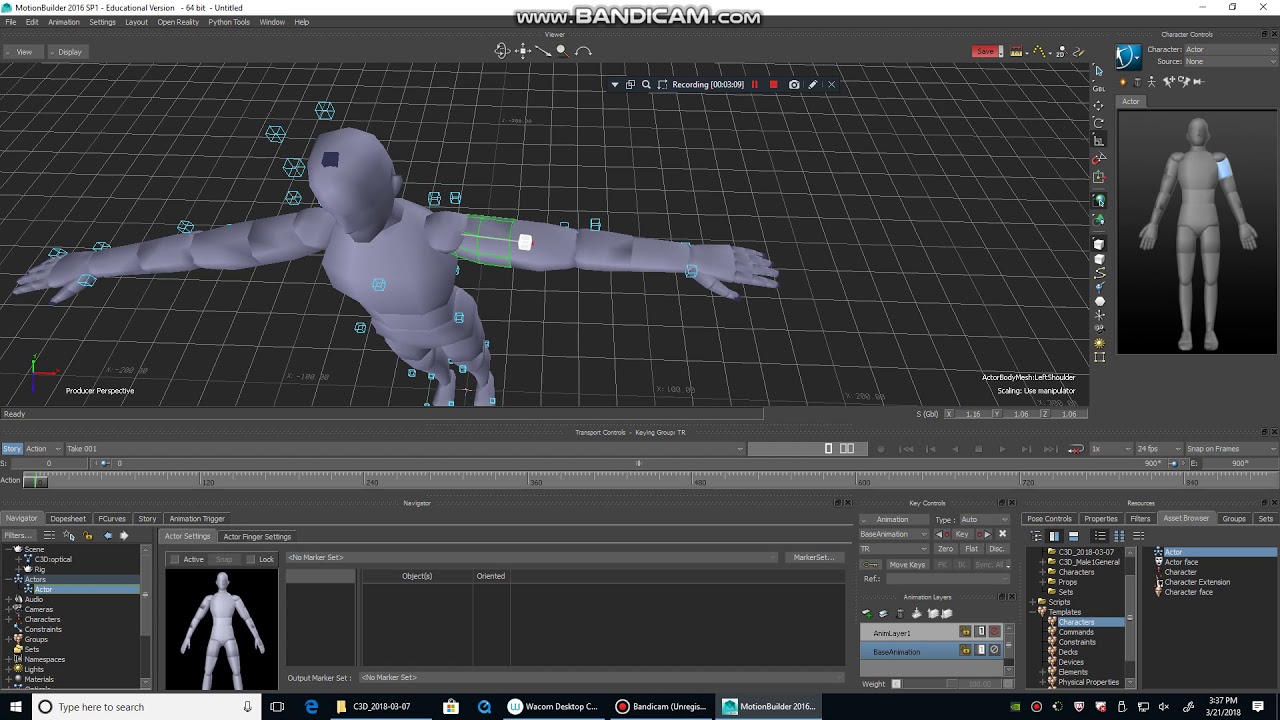Go to previous Navigator item arrow
This screenshot has width=1280, height=720.
[108, 536]
